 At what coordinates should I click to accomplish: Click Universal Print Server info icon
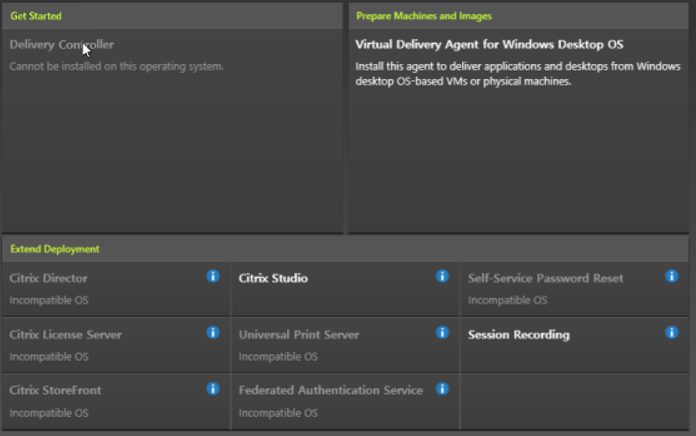(442, 333)
